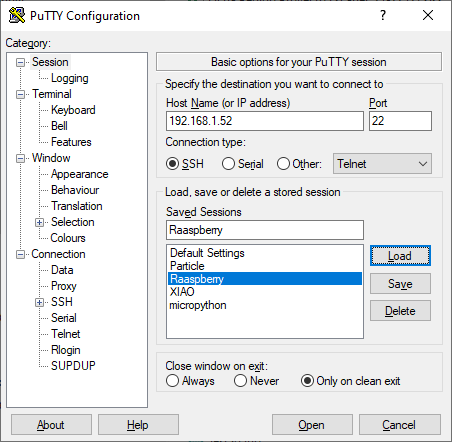This screenshot has height=442, width=452.
Task: Collapse the Connection category
Action: [x=20, y=255]
